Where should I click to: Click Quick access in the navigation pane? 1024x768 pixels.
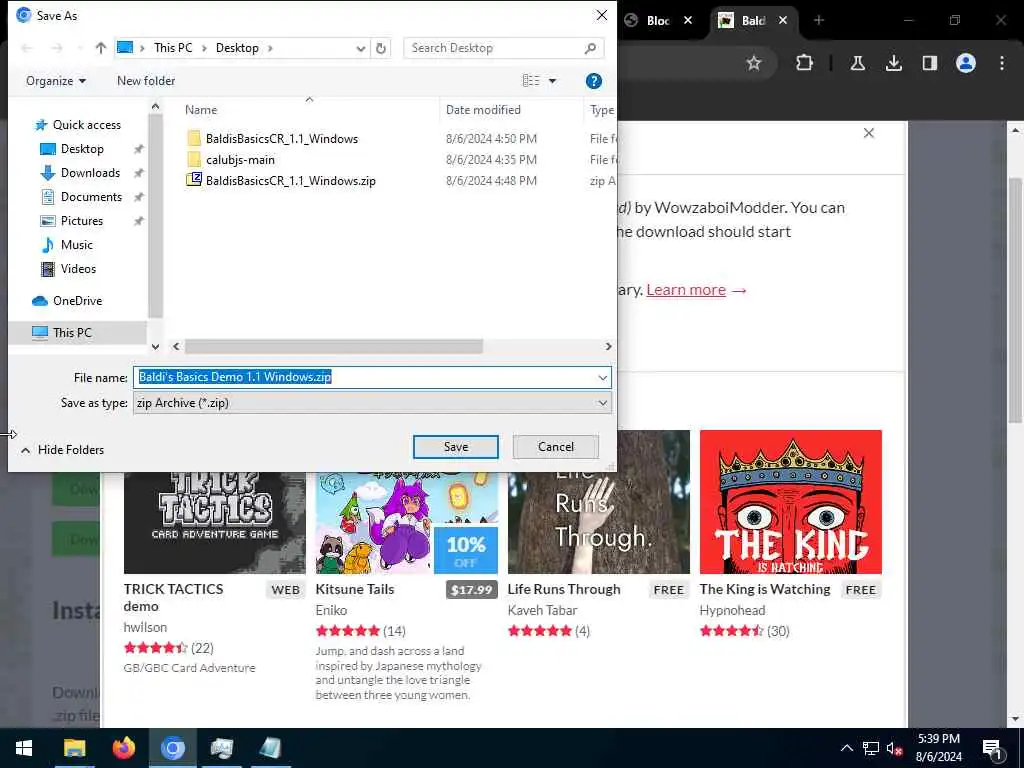point(86,125)
